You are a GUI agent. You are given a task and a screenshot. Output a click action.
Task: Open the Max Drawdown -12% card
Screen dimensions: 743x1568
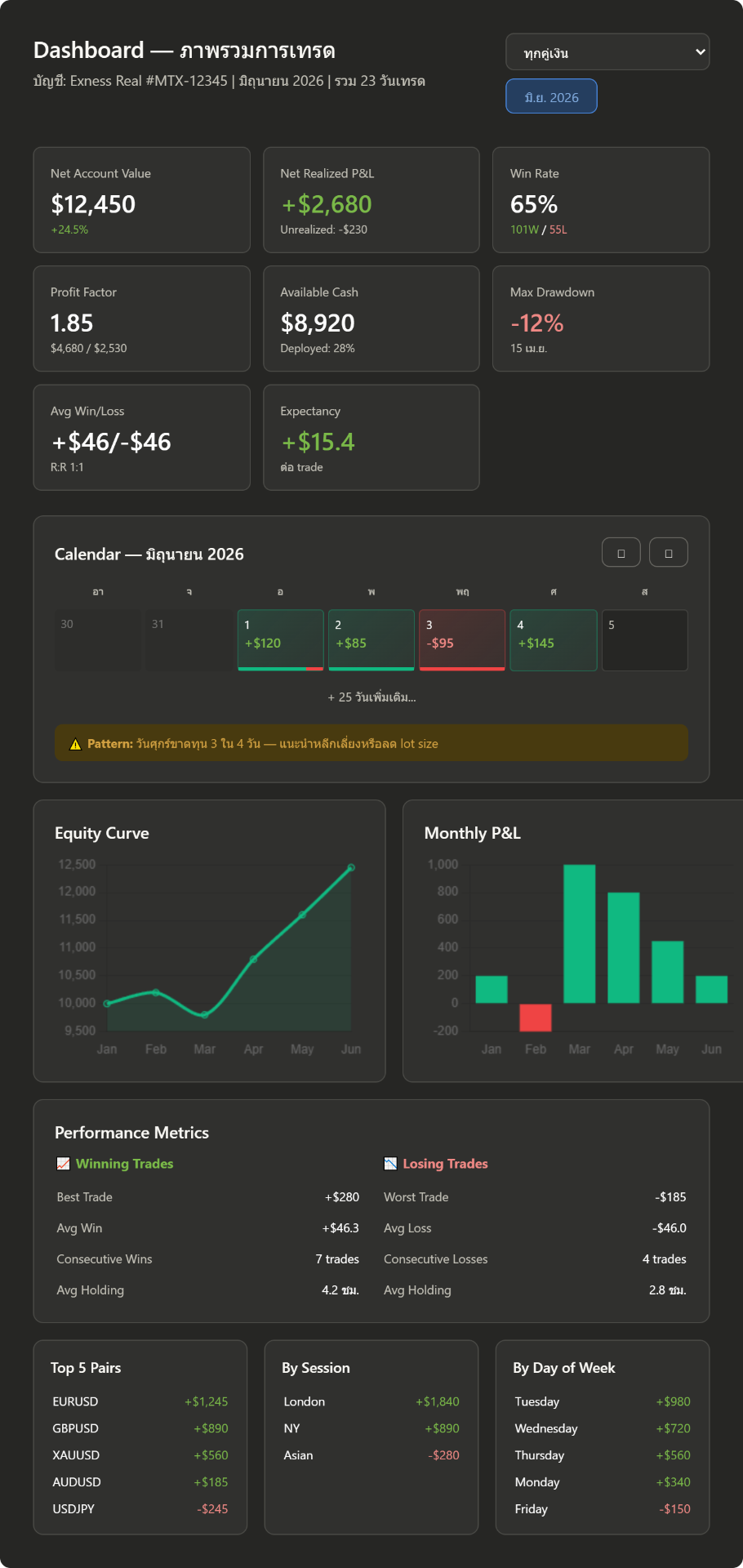click(601, 318)
